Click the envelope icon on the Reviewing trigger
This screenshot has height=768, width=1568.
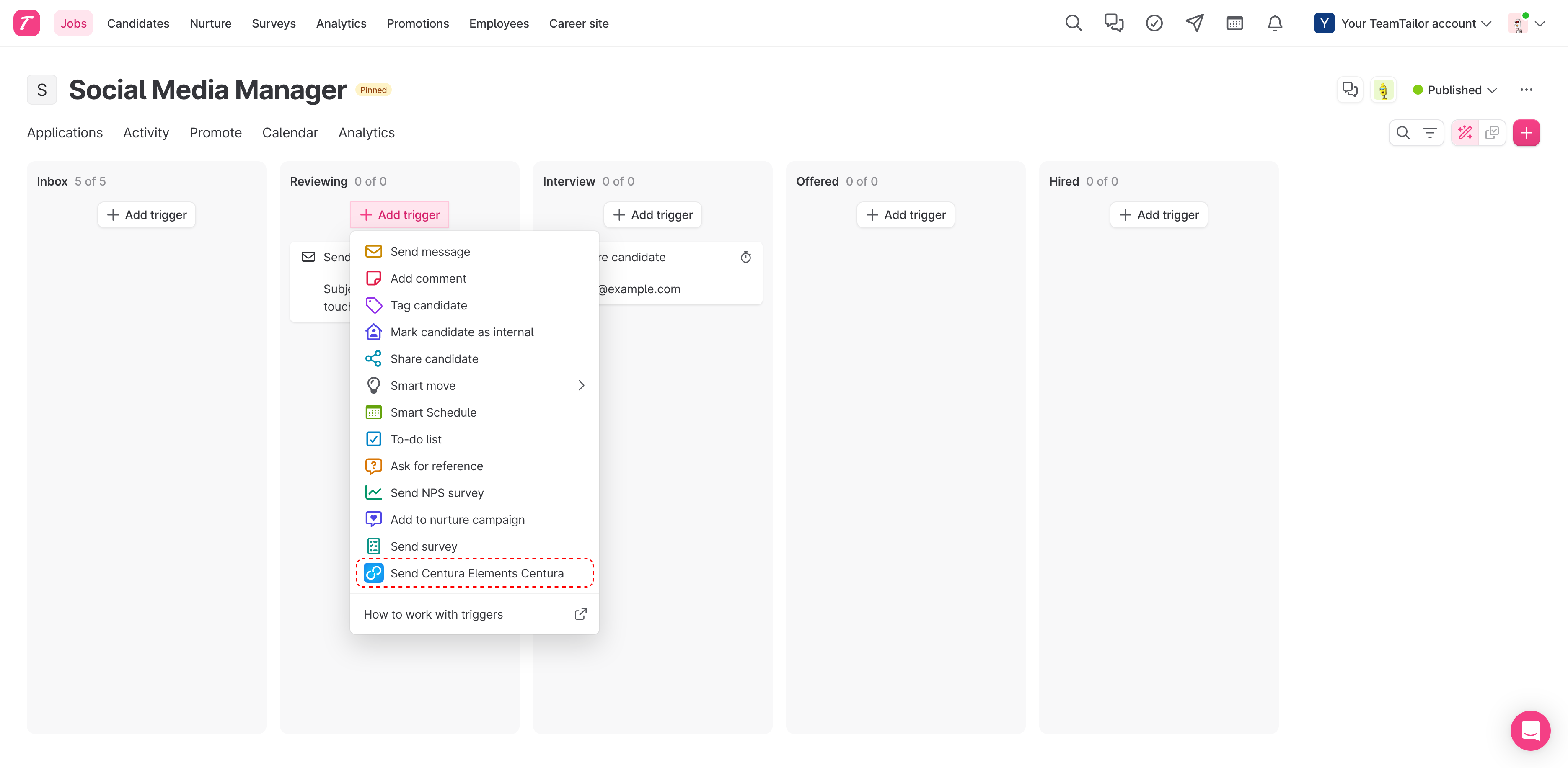[x=308, y=257]
